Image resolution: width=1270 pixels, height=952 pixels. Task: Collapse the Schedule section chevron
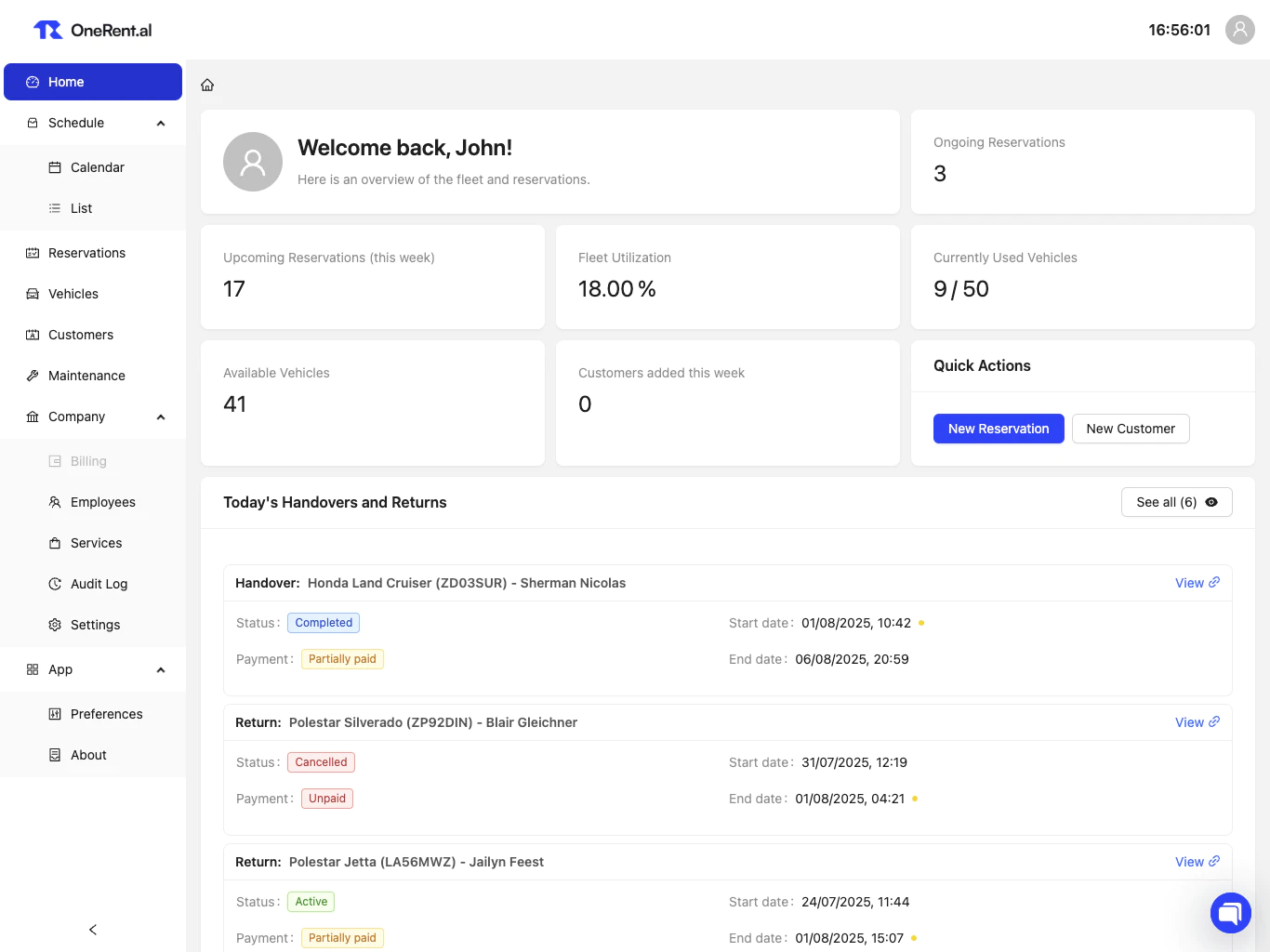[161, 123]
